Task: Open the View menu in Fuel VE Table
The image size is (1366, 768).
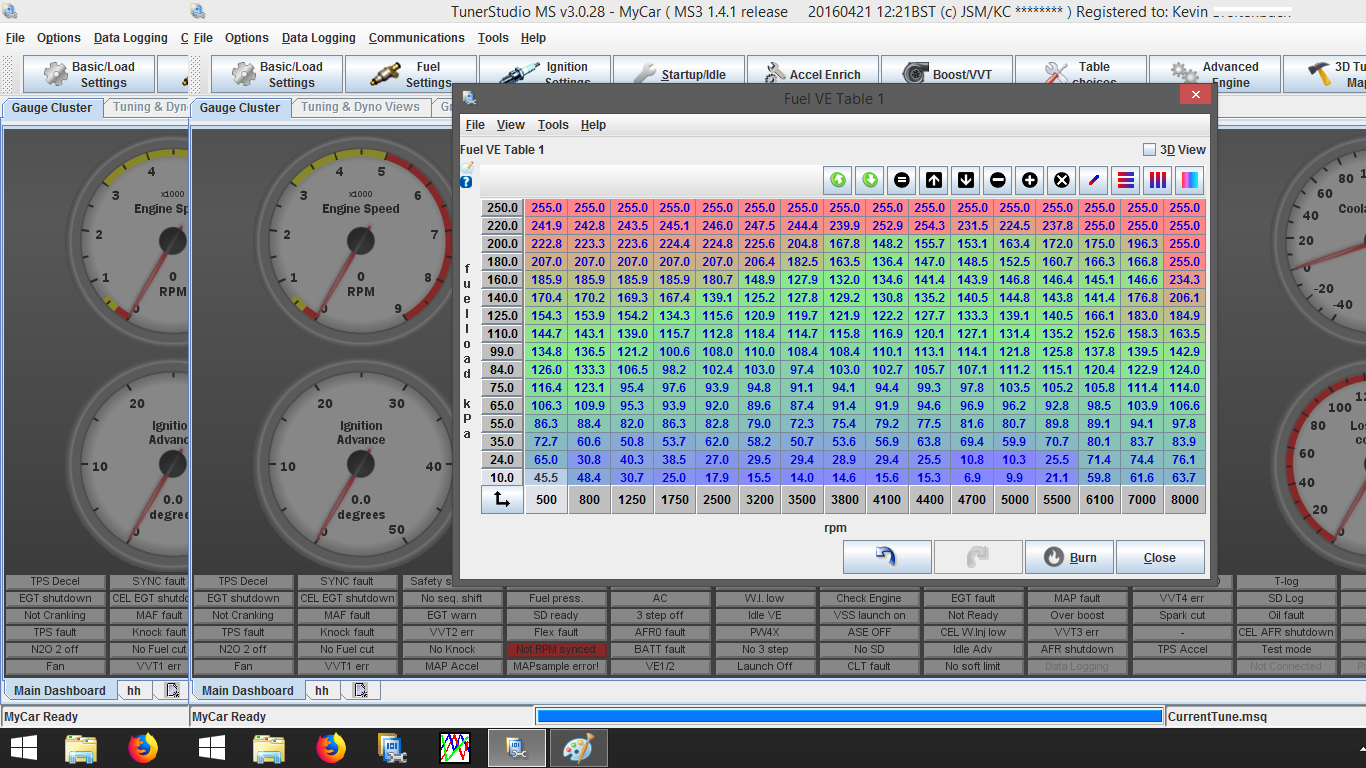Action: tap(510, 124)
